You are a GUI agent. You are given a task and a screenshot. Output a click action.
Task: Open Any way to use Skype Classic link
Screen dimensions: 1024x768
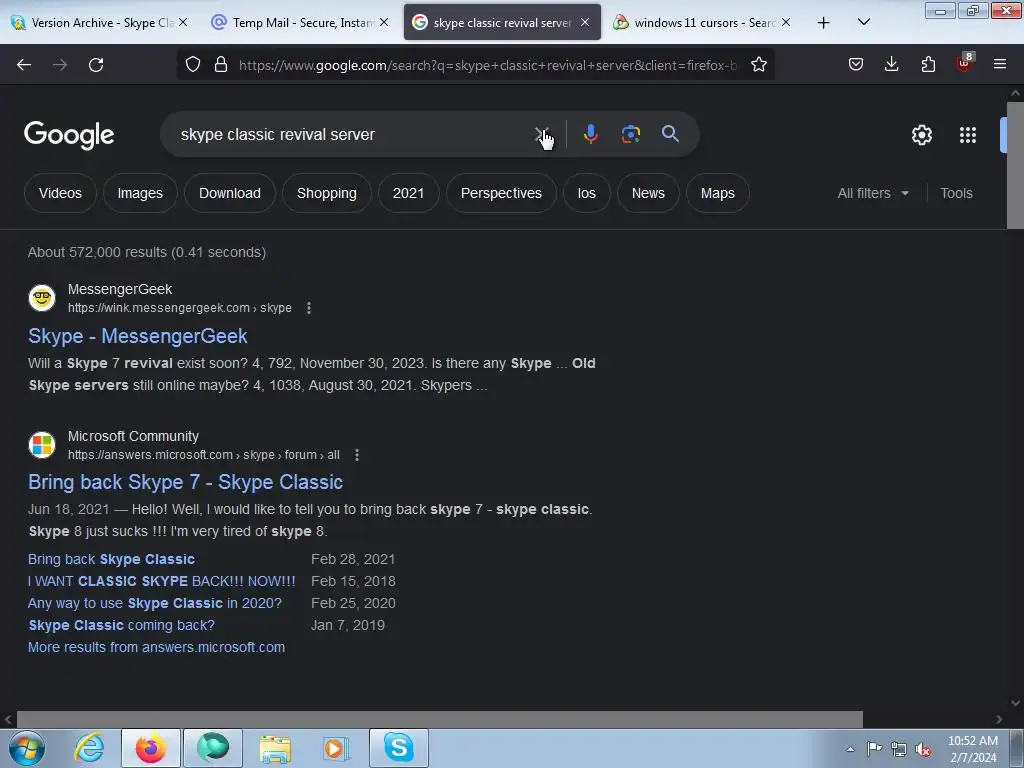(155, 603)
